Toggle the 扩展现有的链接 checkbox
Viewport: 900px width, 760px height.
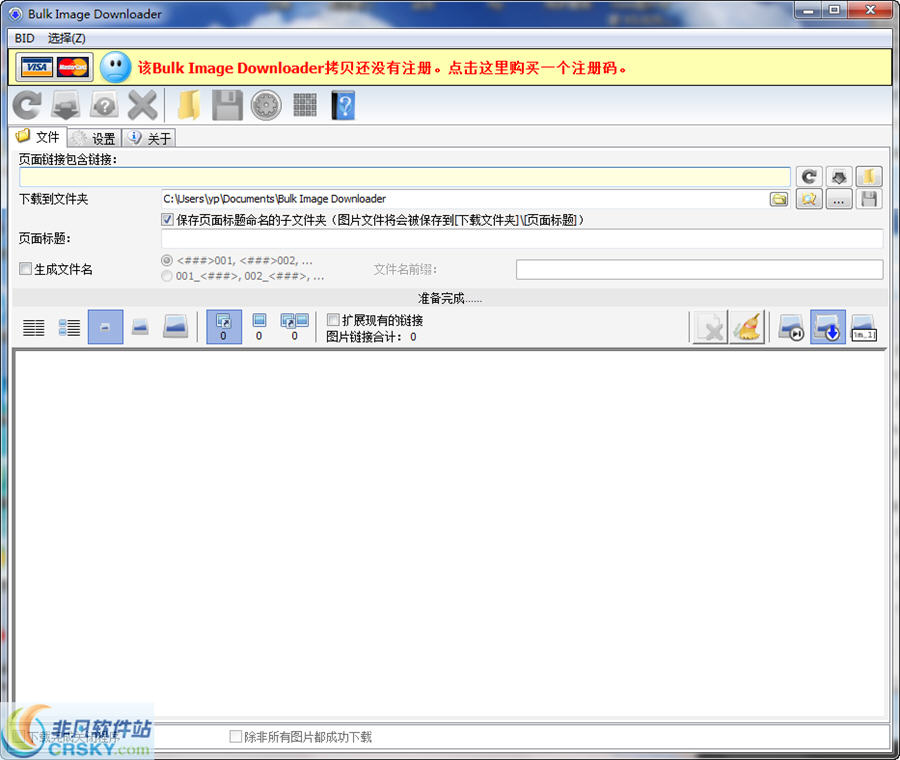pyautogui.click(x=334, y=320)
